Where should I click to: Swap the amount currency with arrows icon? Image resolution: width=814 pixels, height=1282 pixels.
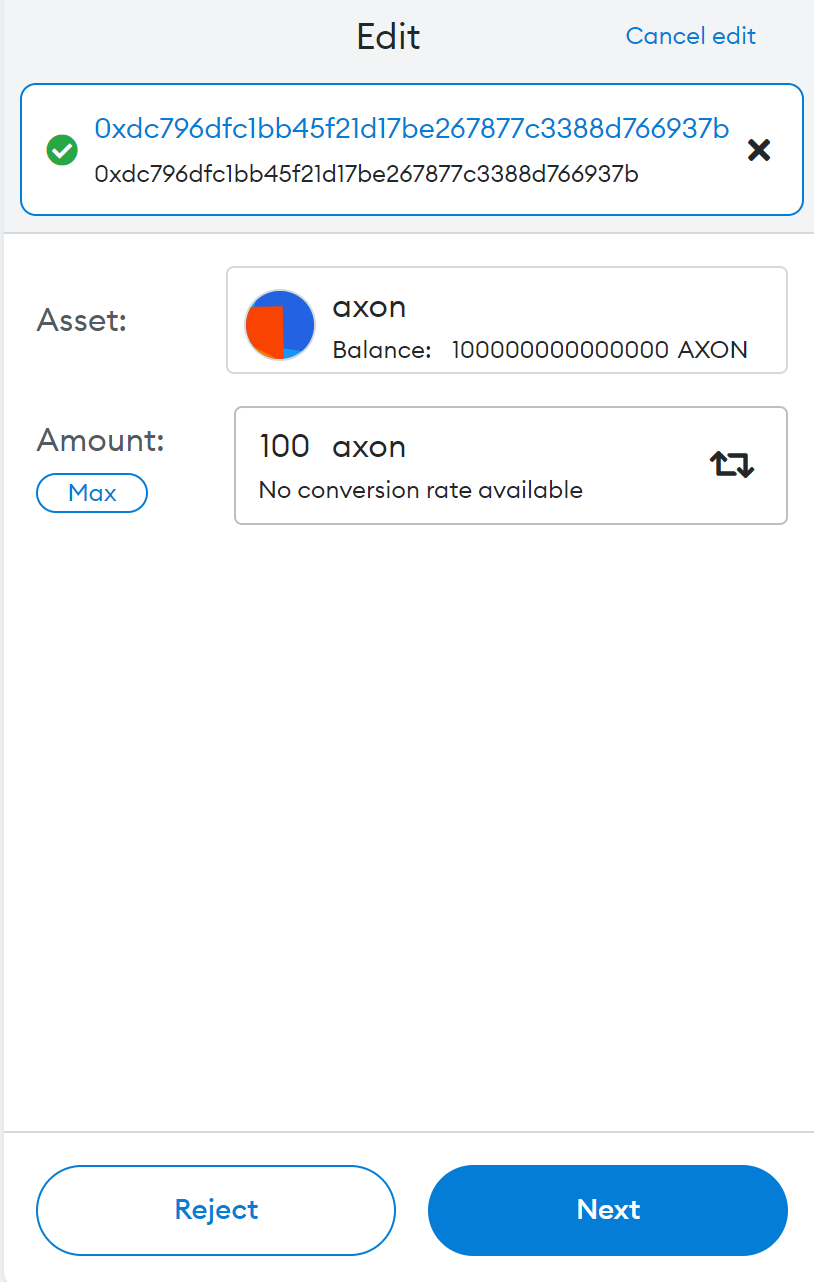[x=732, y=464]
